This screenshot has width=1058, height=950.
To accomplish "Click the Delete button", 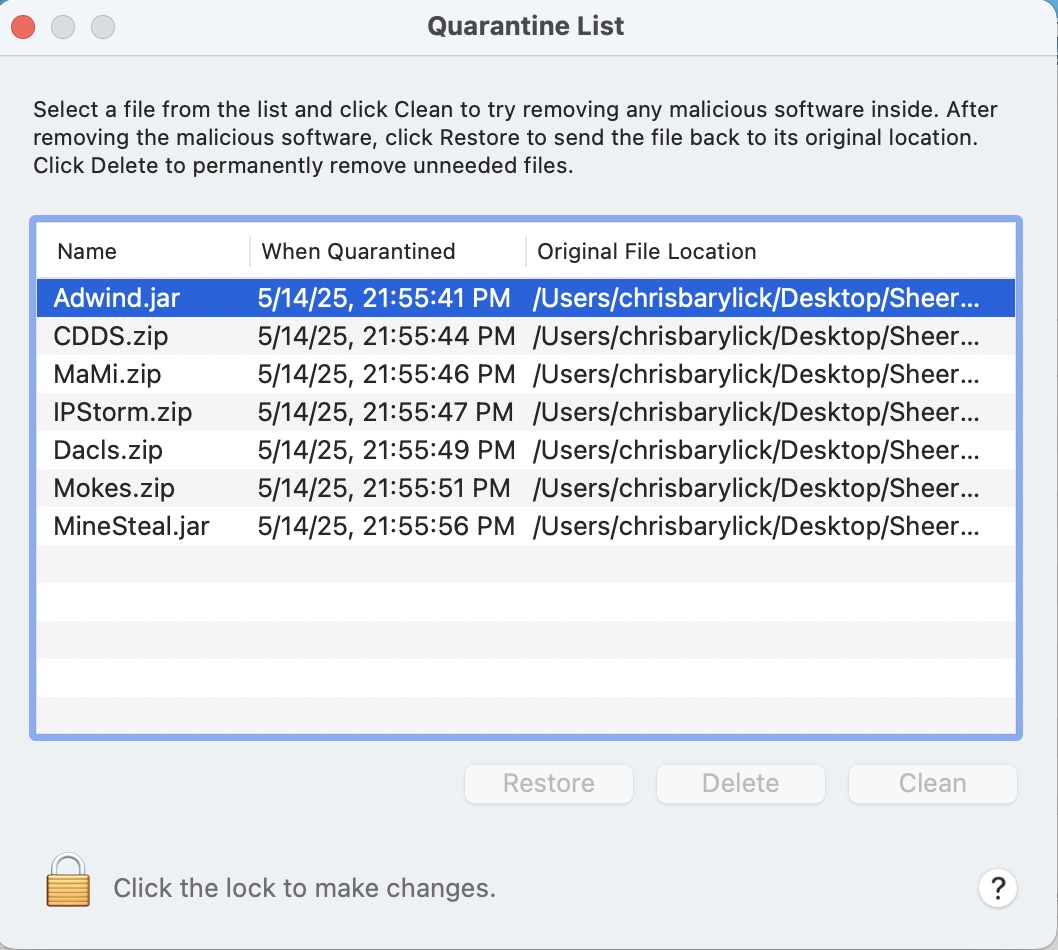I will point(741,784).
